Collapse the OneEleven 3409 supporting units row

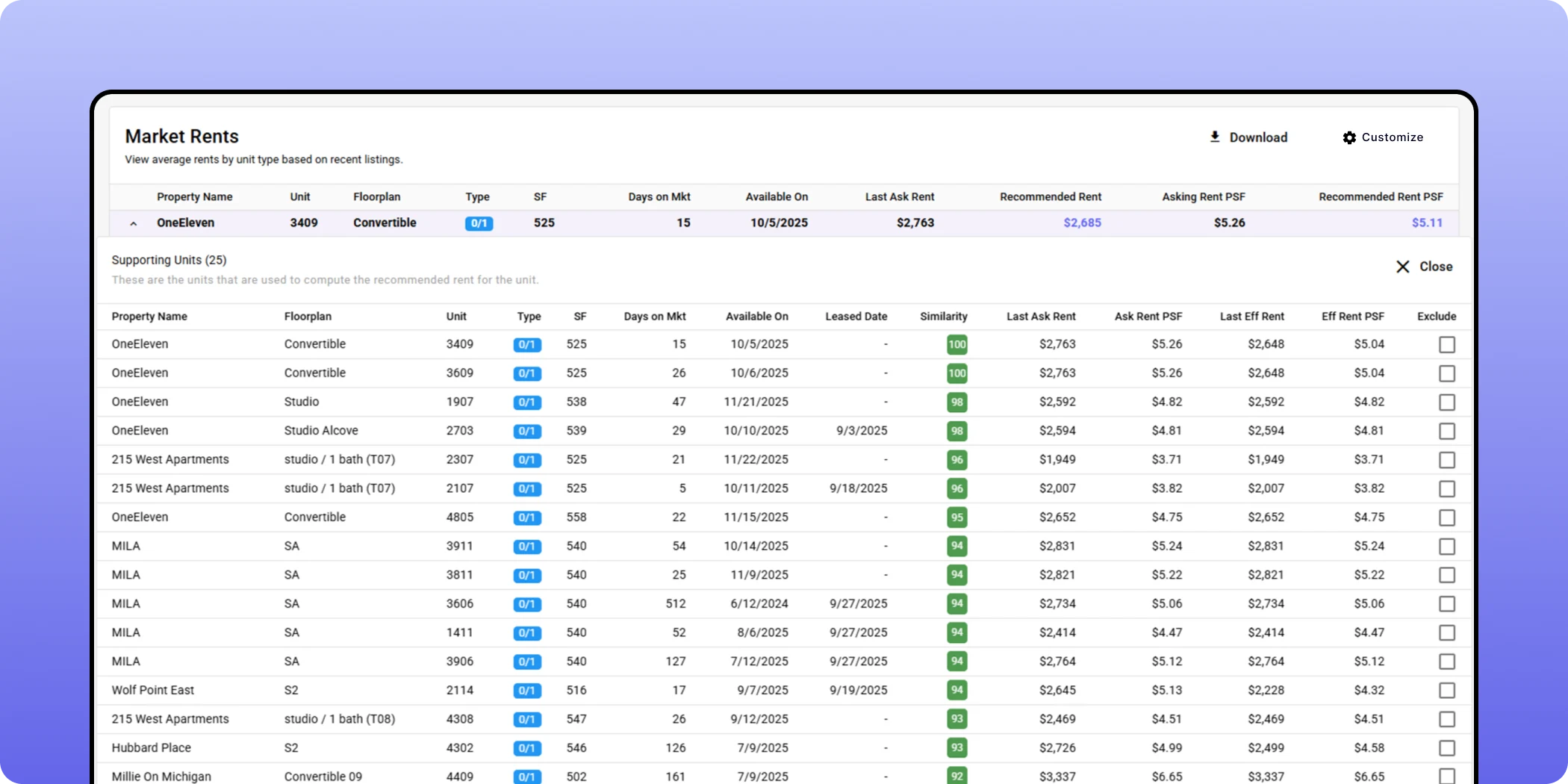(x=134, y=223)
